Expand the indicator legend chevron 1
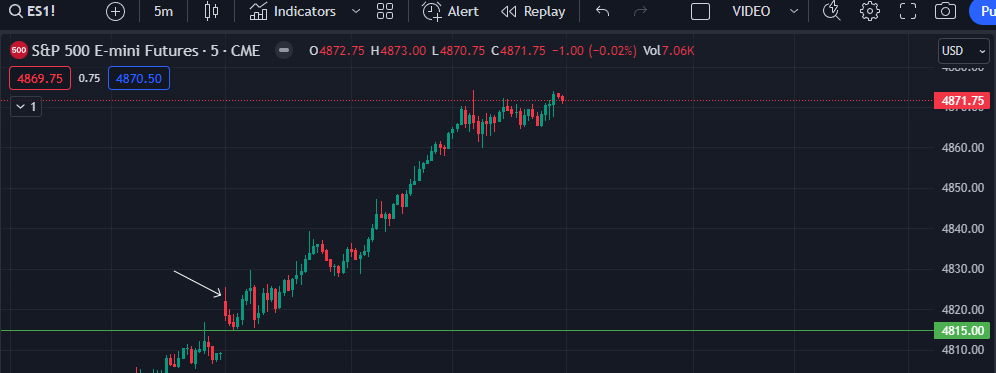The height and width of the screenshot is (373, 996). (x=26, y=107)
